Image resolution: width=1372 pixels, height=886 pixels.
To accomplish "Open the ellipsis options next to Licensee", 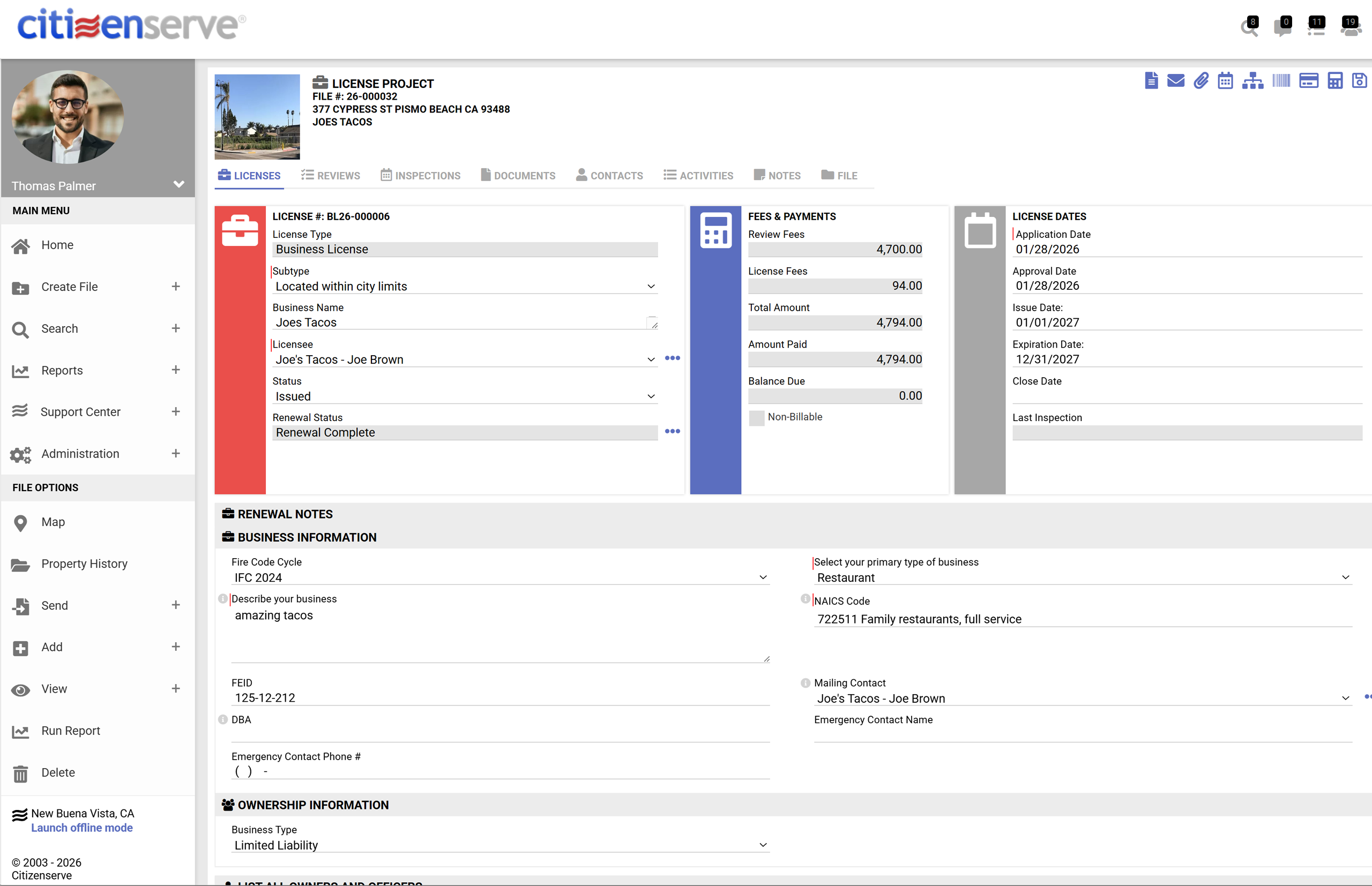I will tap(672, 358).
